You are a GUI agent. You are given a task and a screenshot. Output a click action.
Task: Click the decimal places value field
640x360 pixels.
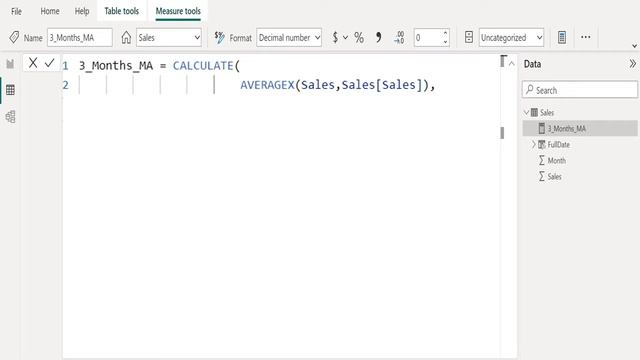point(428,38)
